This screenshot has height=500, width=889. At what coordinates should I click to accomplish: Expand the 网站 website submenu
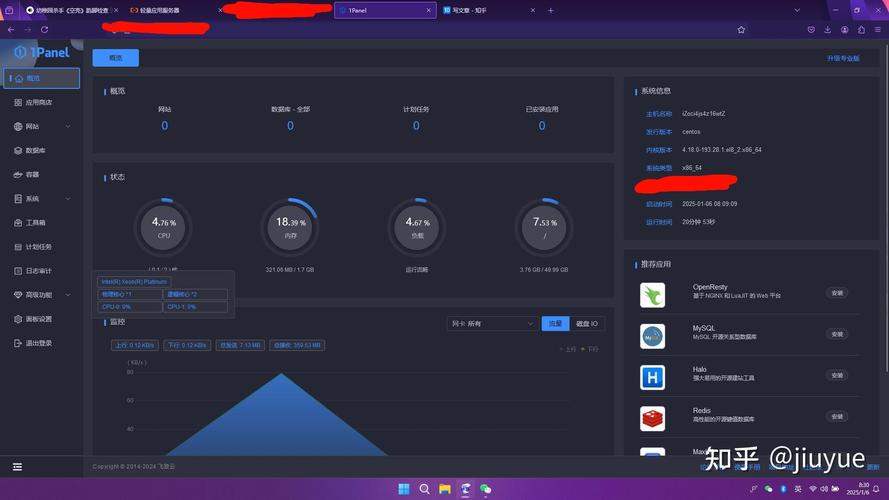[68, 126]
